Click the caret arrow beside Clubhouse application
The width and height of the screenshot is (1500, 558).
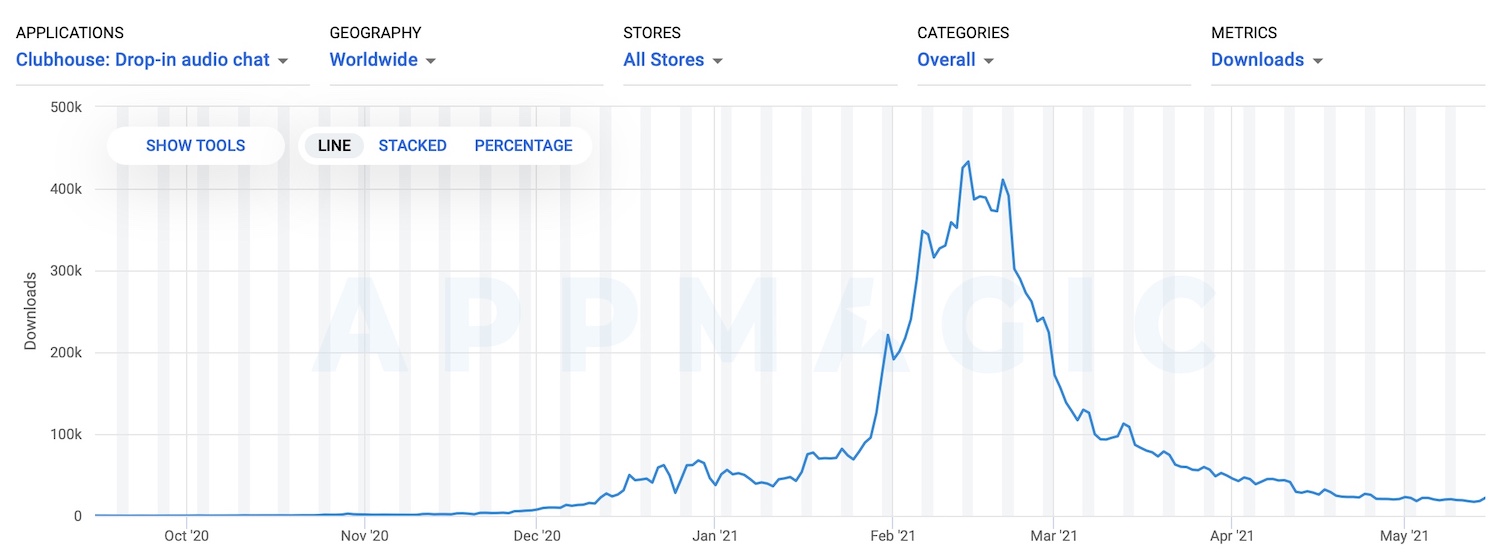pyautogui.click(x=283, y=61)
